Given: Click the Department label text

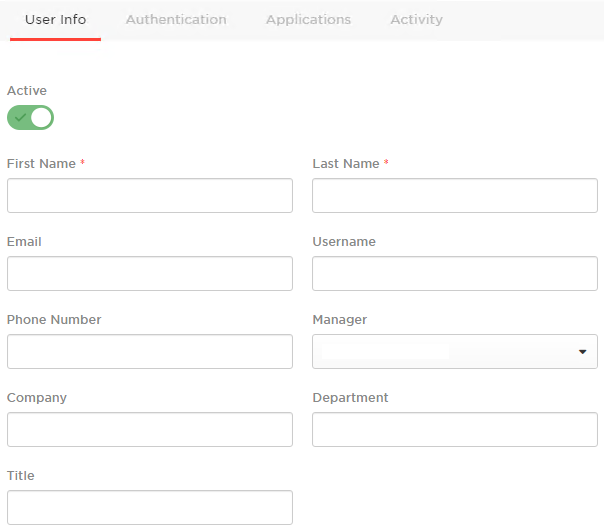Looking at the screenshot, I should (x=350, y=398).
